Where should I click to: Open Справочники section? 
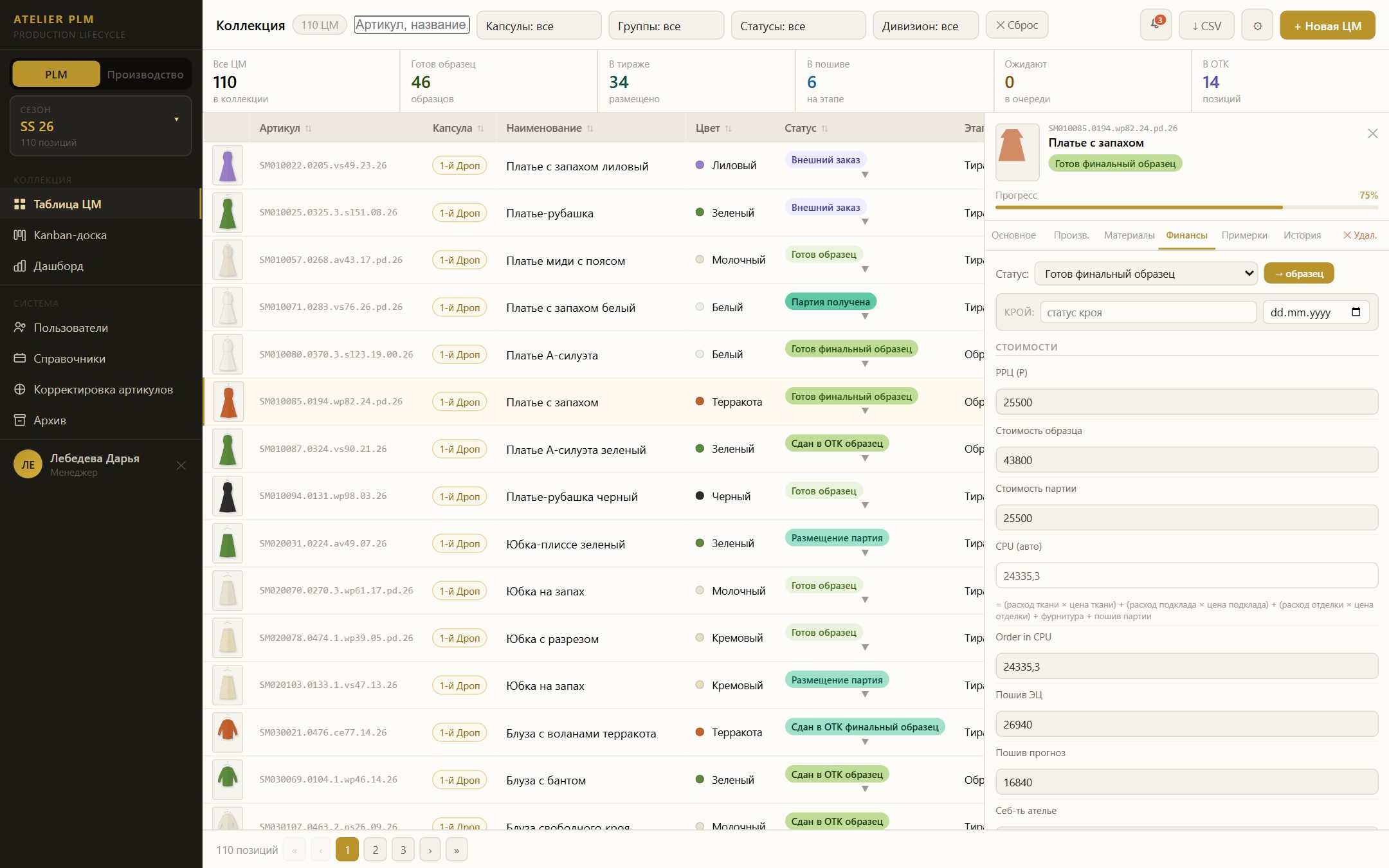(101, 359)
